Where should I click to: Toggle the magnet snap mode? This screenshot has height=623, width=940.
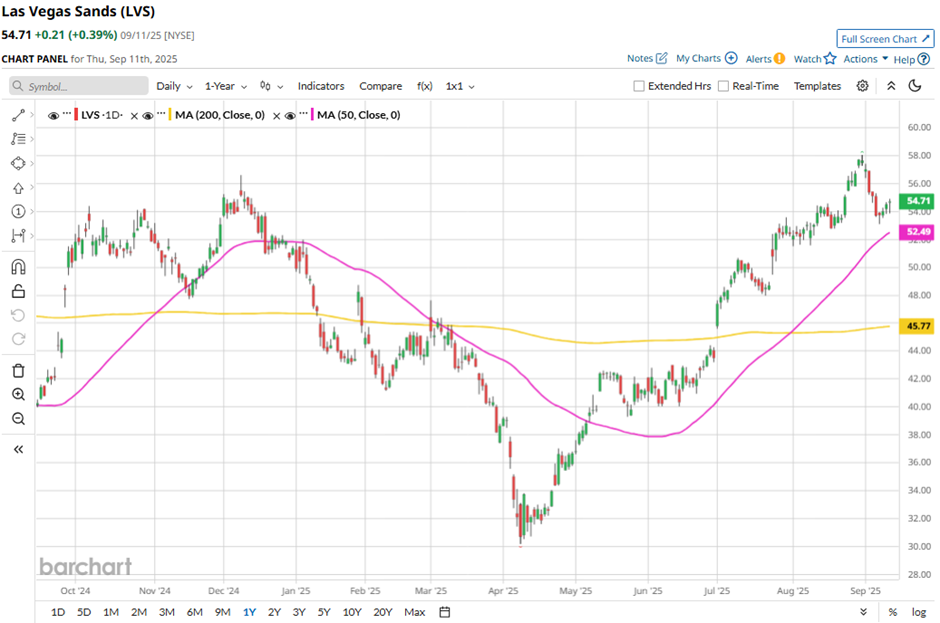click(18, 267)
